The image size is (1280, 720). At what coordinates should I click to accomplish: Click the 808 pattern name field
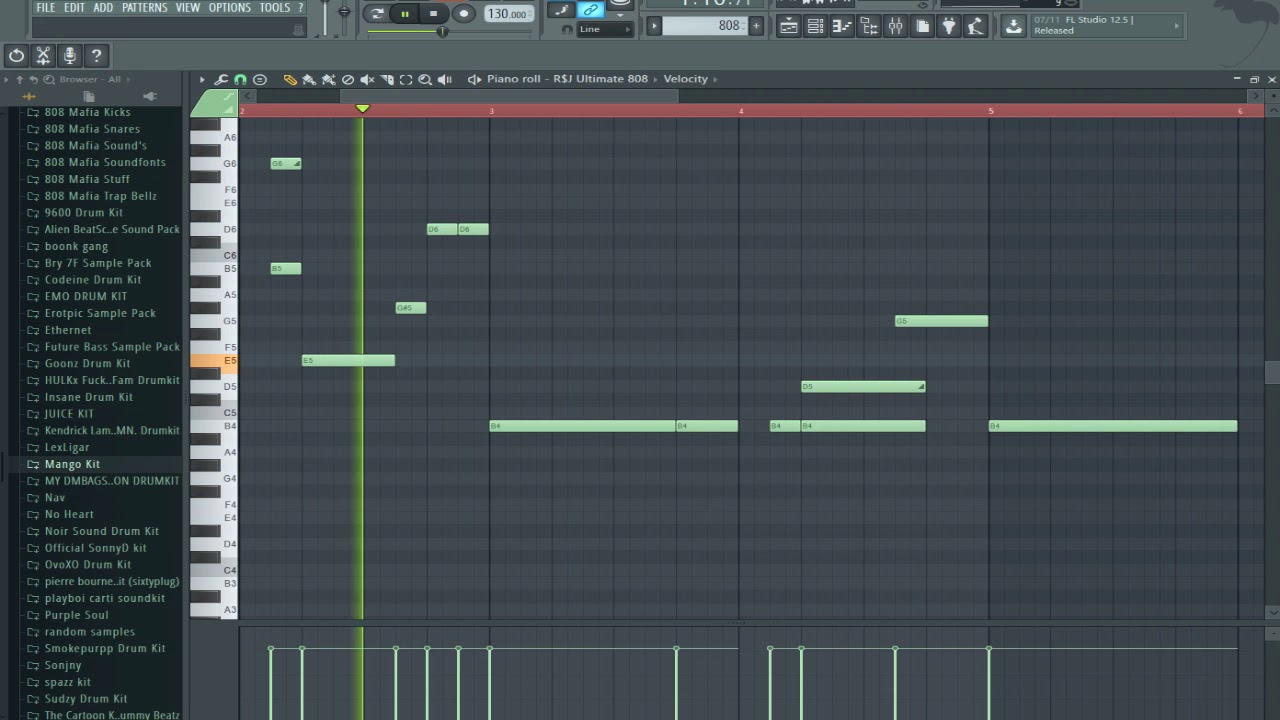click(704, 26)
